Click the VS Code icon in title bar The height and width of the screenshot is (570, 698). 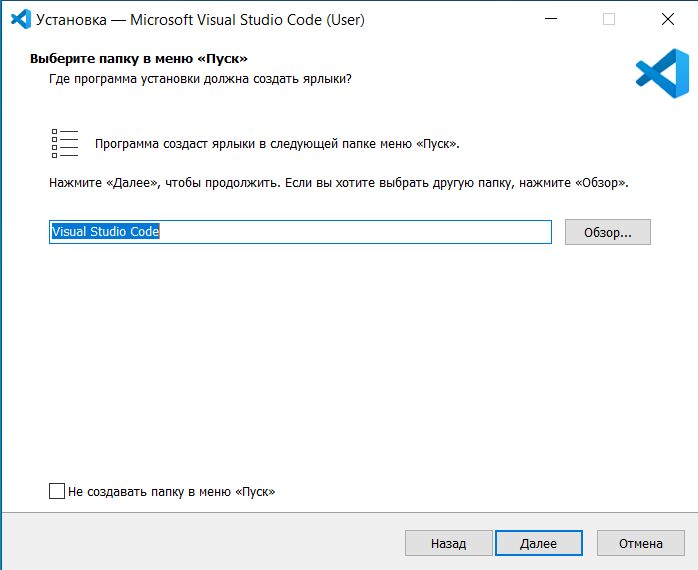point(20,19)
